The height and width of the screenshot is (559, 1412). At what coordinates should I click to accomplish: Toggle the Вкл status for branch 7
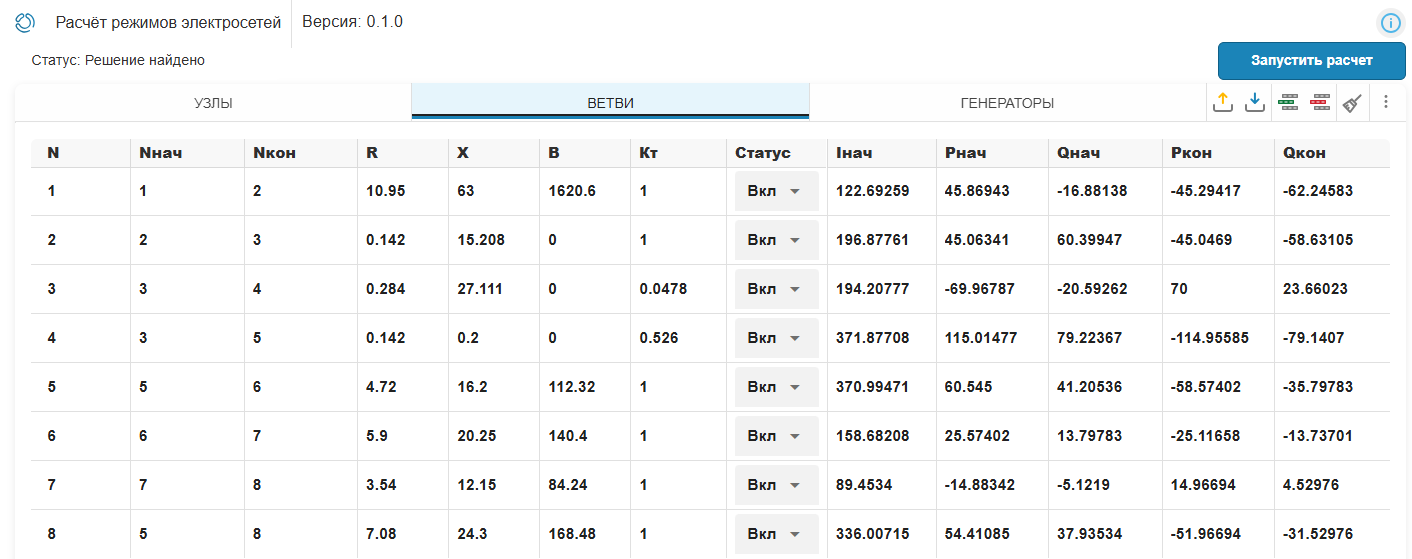point(776,485)
